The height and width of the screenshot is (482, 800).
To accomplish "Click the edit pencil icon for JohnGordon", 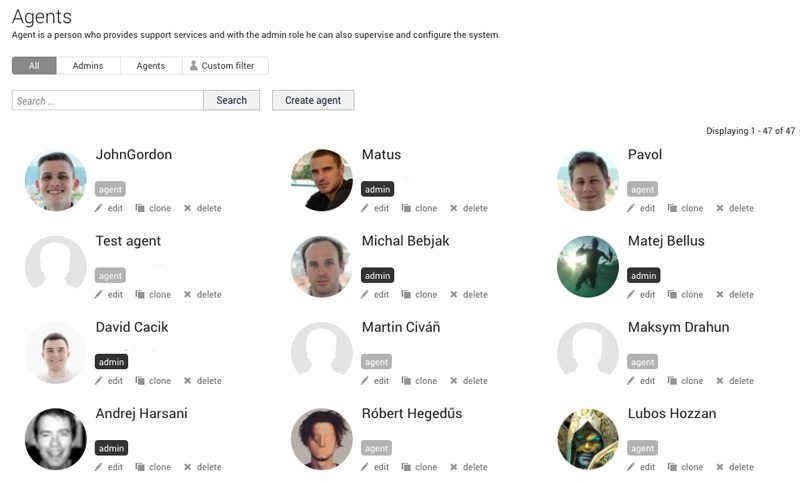I will [x=99, y=208].
